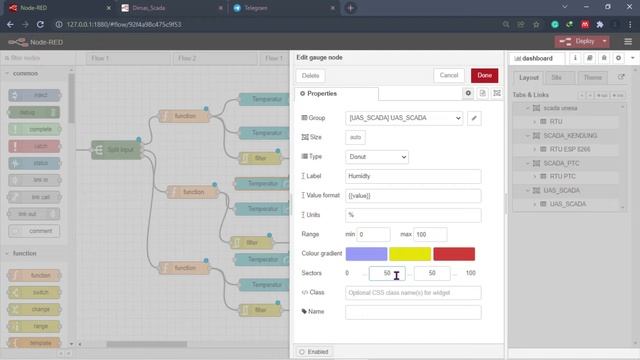Open new browser tab

click(x=350, y=8)
